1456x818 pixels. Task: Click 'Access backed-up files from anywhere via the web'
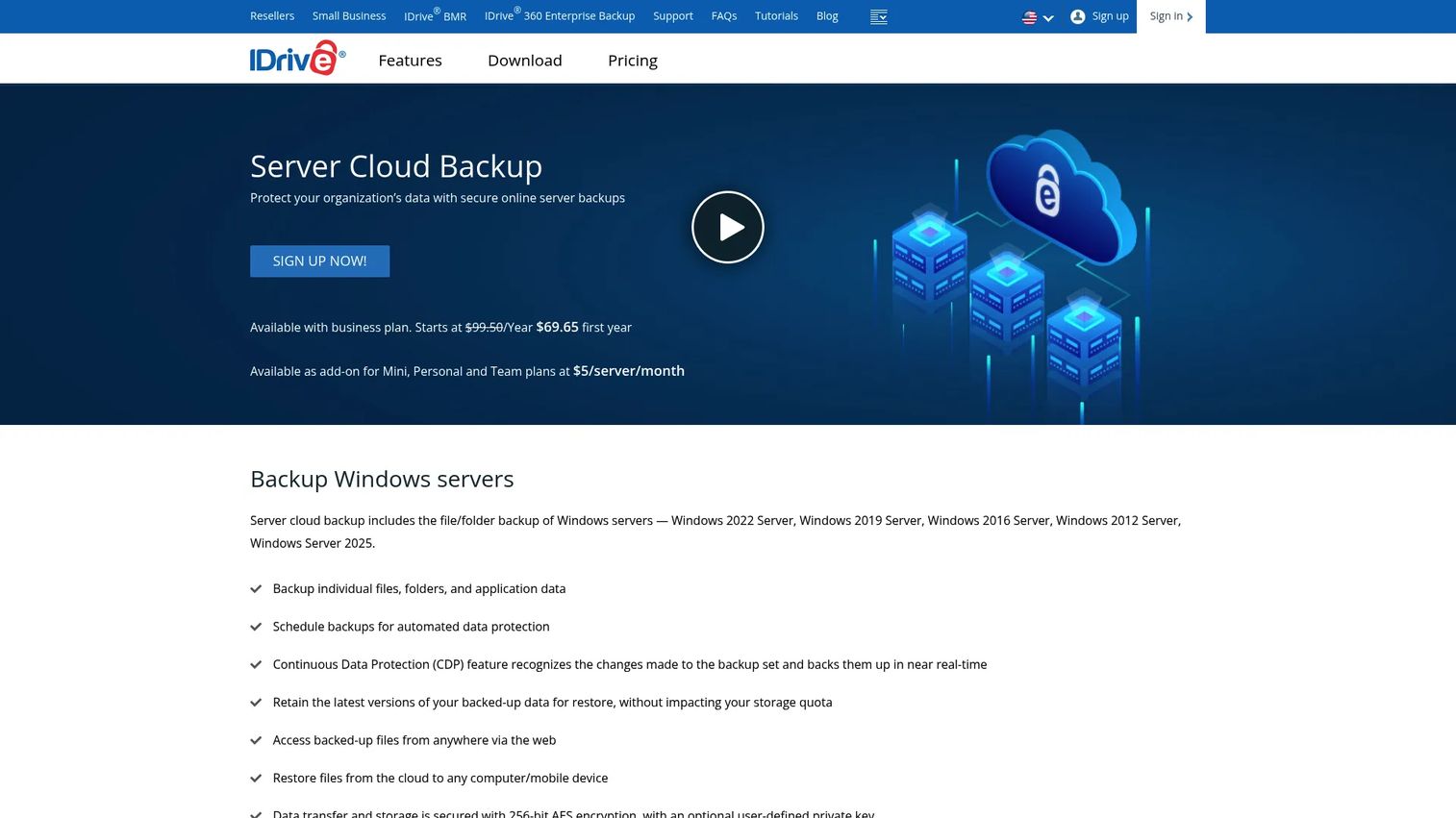414,740
